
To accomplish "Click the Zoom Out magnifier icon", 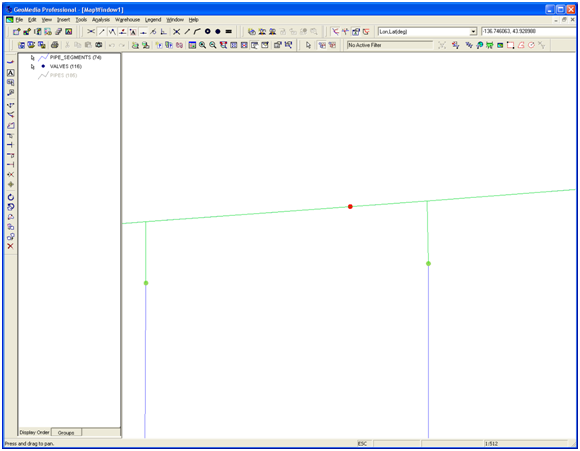I will [x=213, y=45].
